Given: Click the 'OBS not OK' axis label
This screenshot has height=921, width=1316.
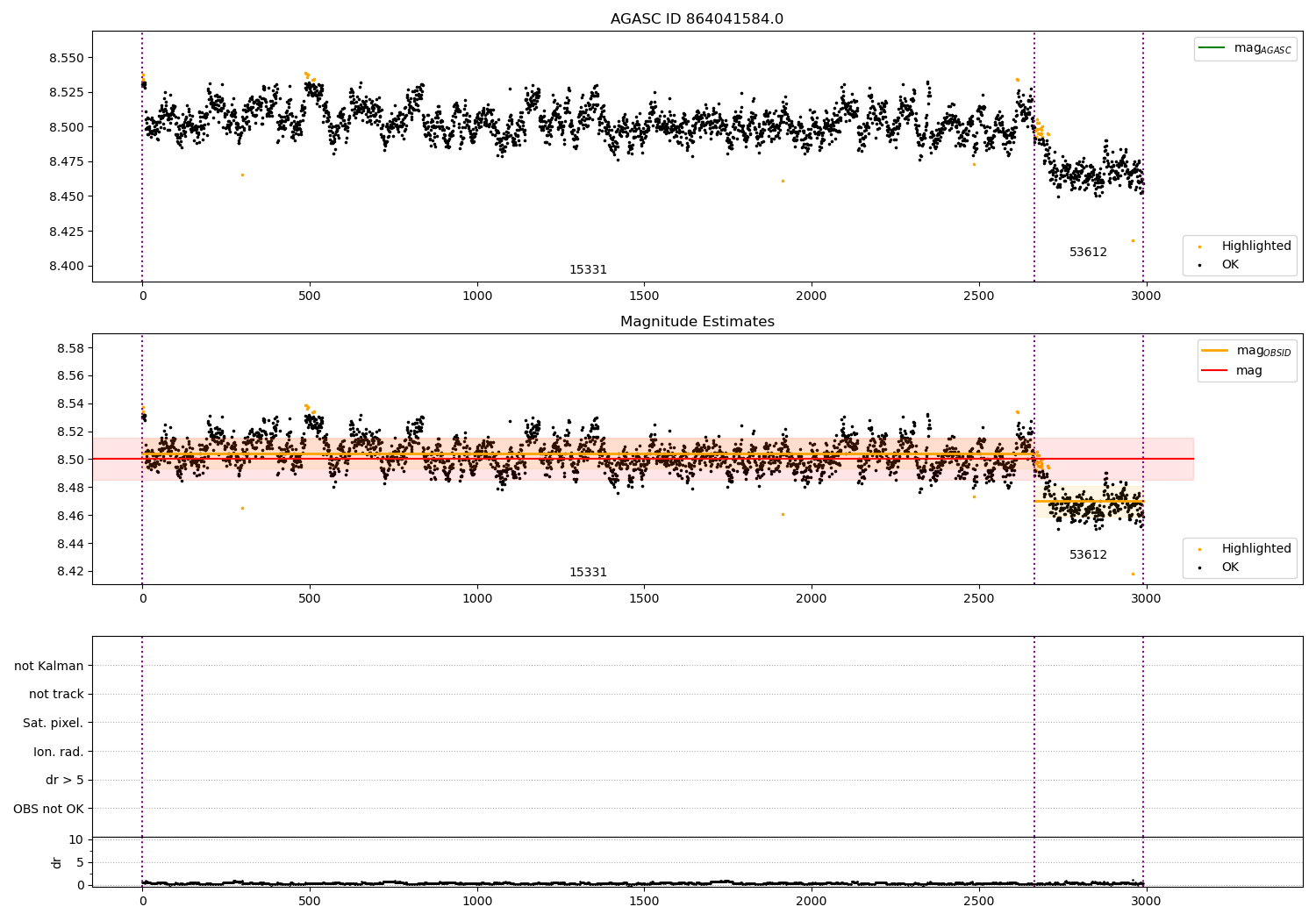Looking at the screenshot, I should coord(49,809).
